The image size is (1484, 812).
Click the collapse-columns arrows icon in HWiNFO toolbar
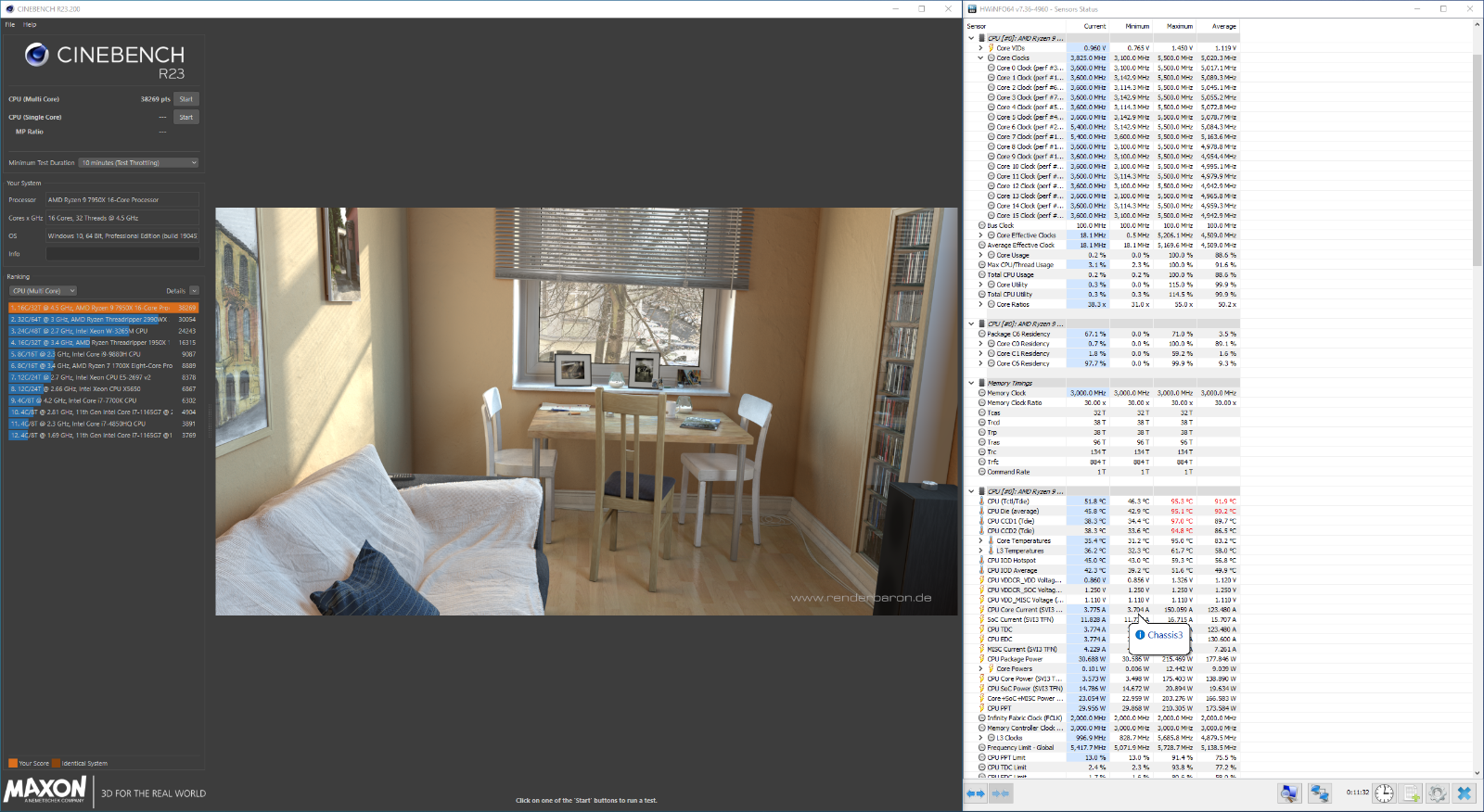(x=1000, y=793)
